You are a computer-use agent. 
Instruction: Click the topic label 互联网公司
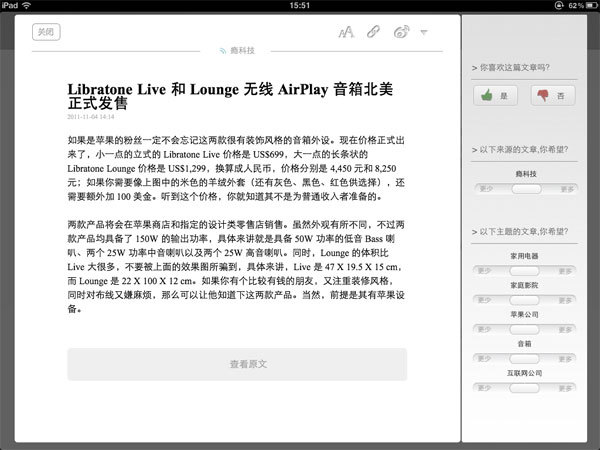tap(524, 373)
